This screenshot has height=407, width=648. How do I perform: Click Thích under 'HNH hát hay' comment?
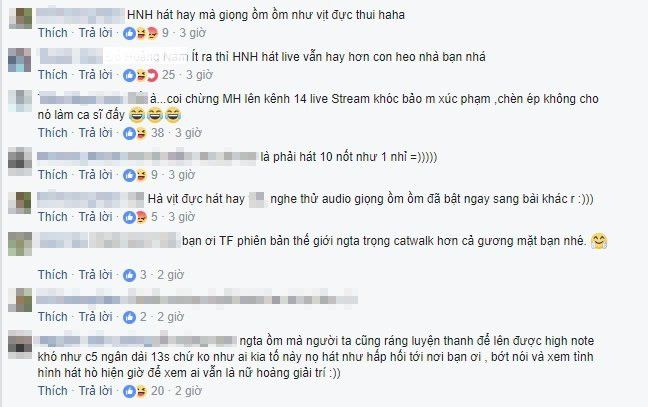click(x=52, y=33)
